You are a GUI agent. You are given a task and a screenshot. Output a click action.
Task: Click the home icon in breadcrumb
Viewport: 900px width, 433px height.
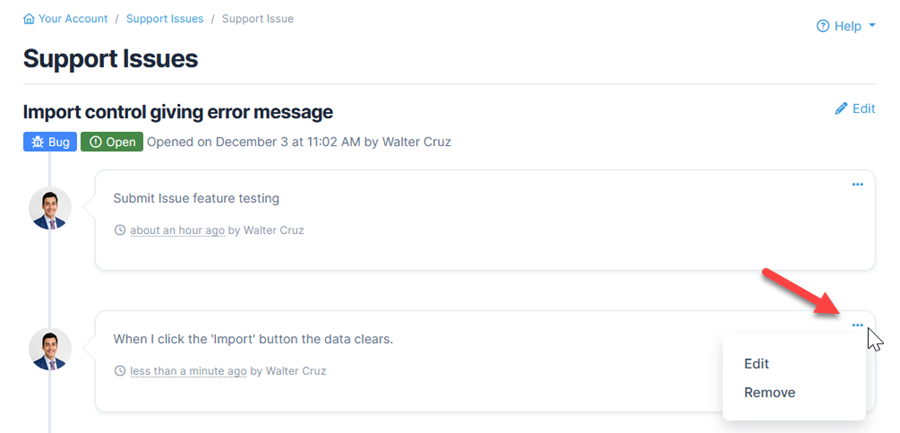tap(29, 19)
